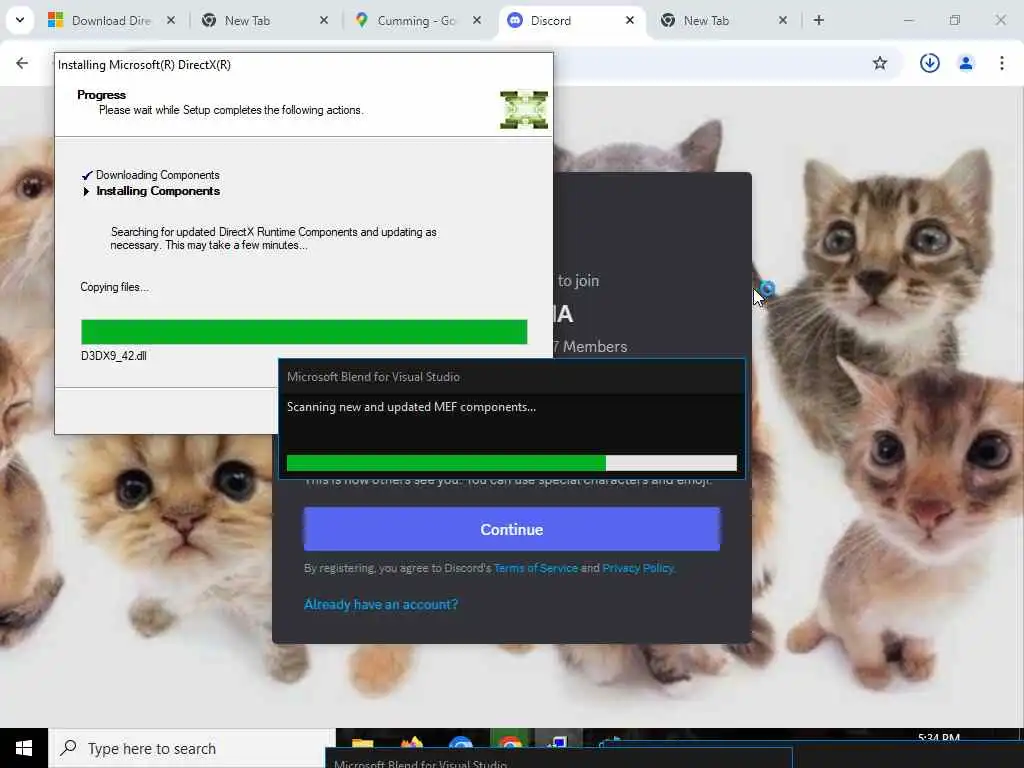The height and width of the screenshot is (768, 1024).
Task: Click the Members count on Discord invite
Action: click(x=591, y=347)
